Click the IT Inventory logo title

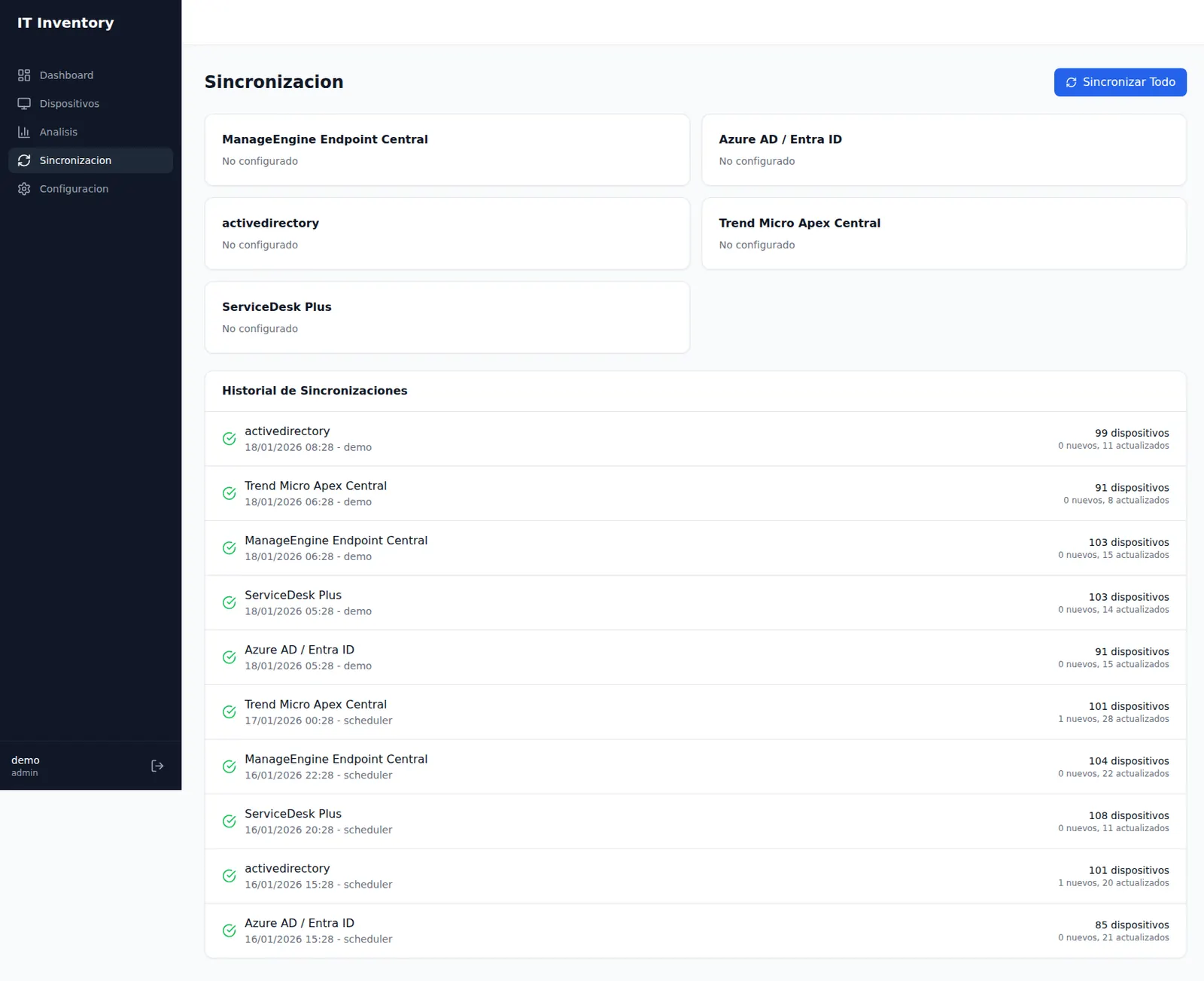tap(65, 23)
